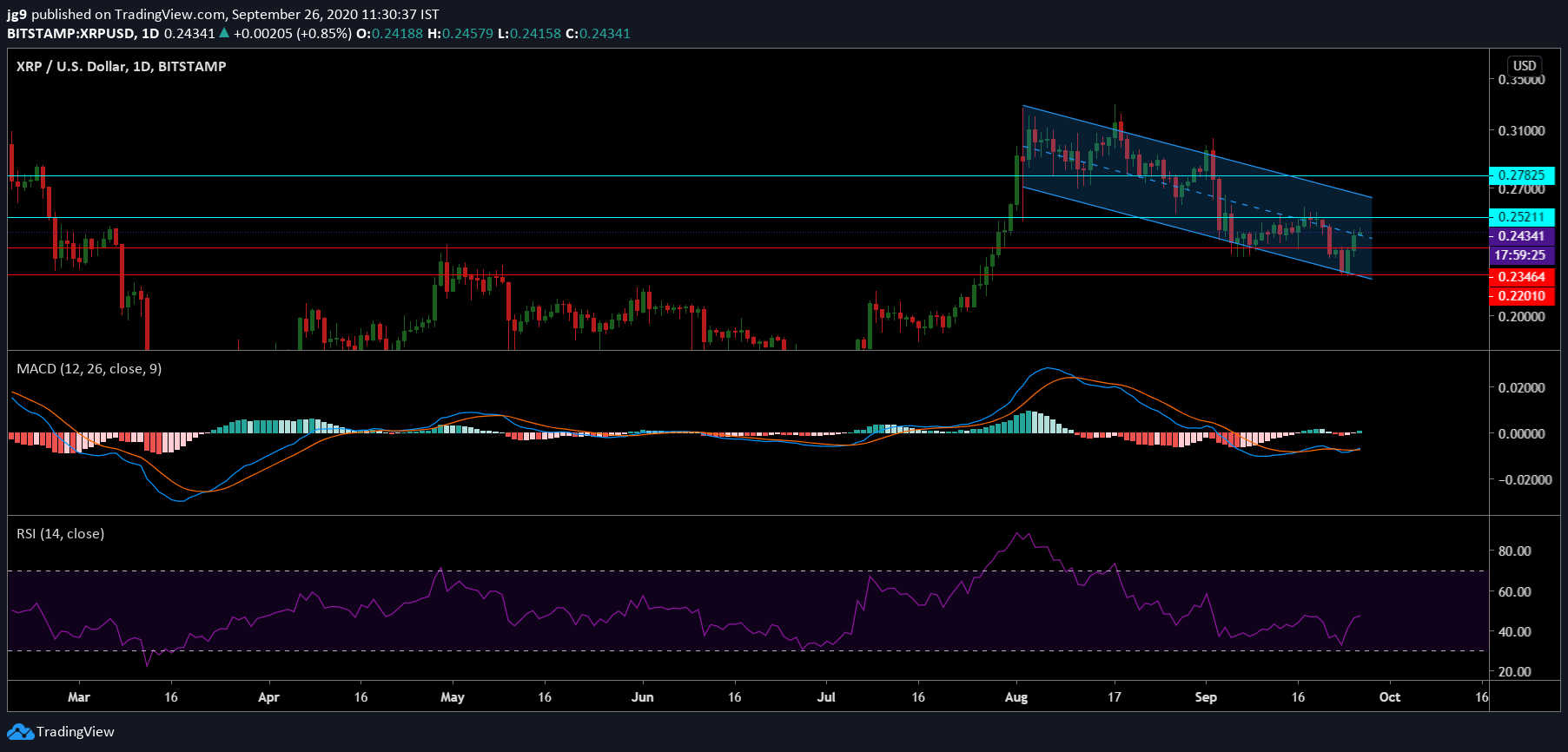The width and height of the screenshot is (1568, 752).
Task: Click the published by jg9 header line
Action: (223, 15)
